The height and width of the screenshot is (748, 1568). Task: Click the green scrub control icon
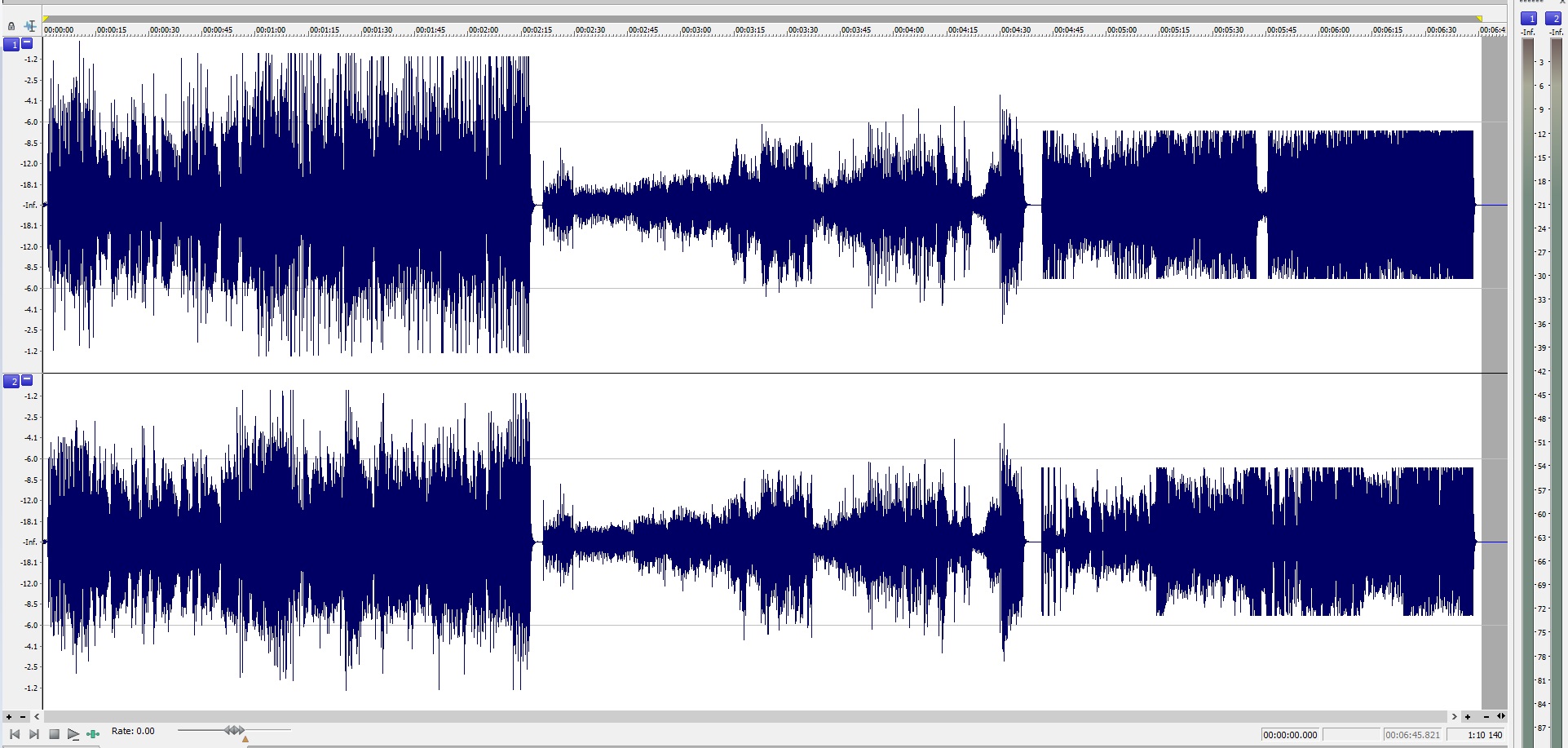coord(93,734)
